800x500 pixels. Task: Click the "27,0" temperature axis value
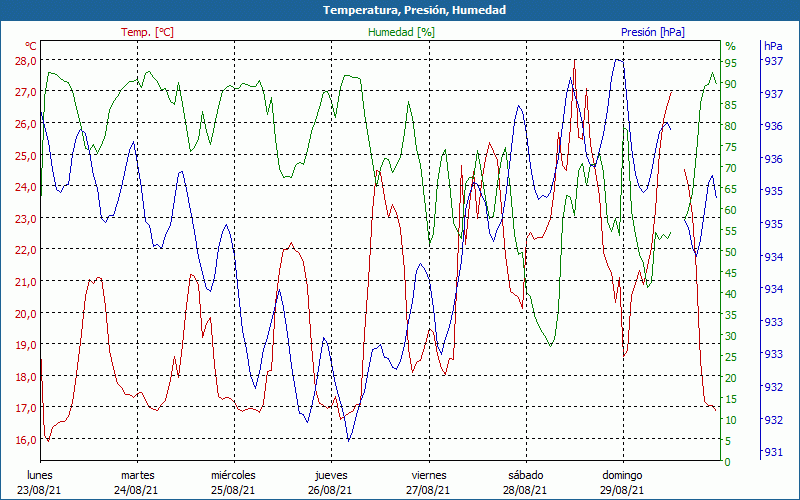pyautogui.click(x=27, y=92)
